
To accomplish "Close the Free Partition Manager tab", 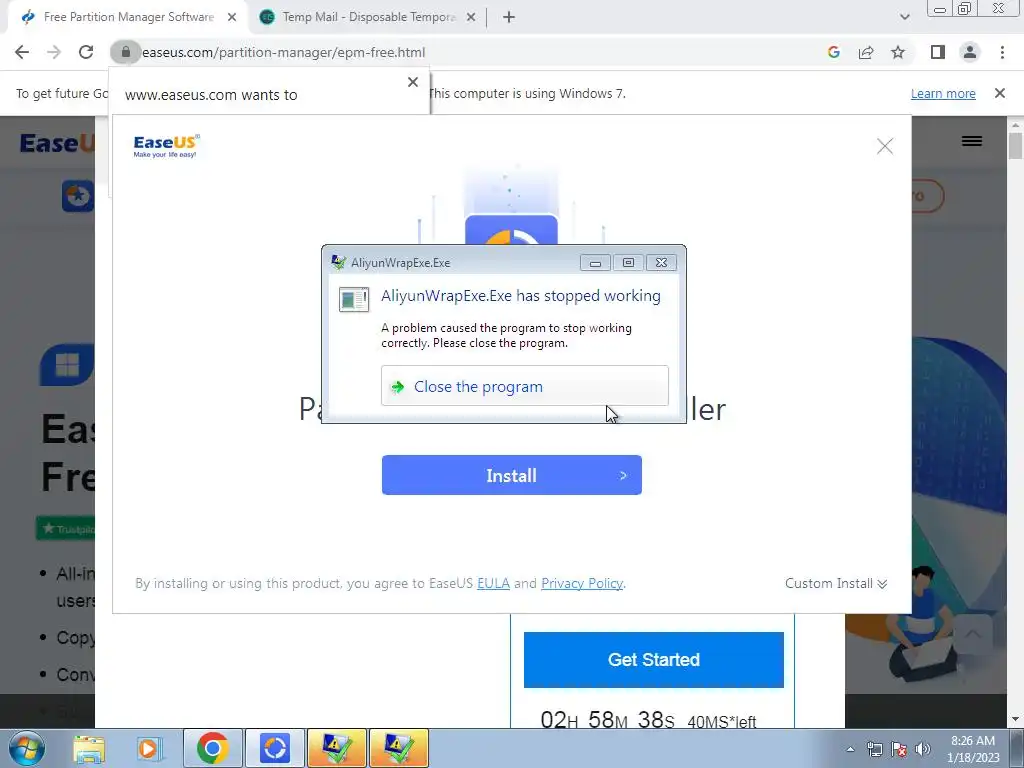I will (x=232, y=17).
